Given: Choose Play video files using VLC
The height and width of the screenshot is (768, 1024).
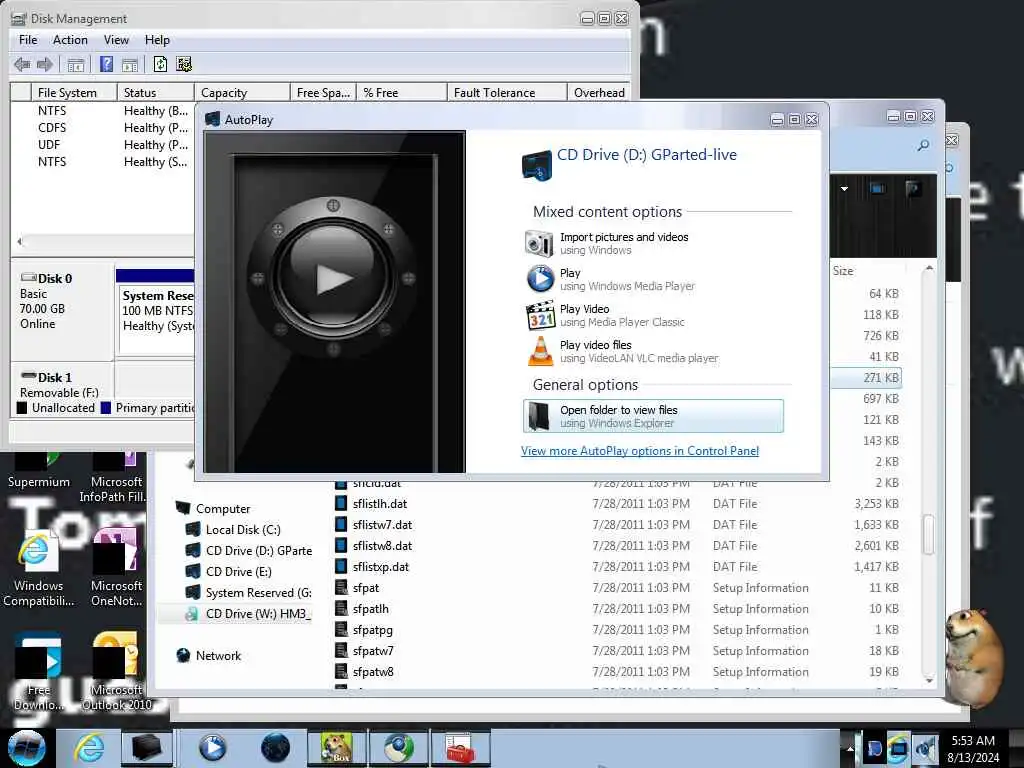Looking at the screenshot, I should click(x=653, y=351).
